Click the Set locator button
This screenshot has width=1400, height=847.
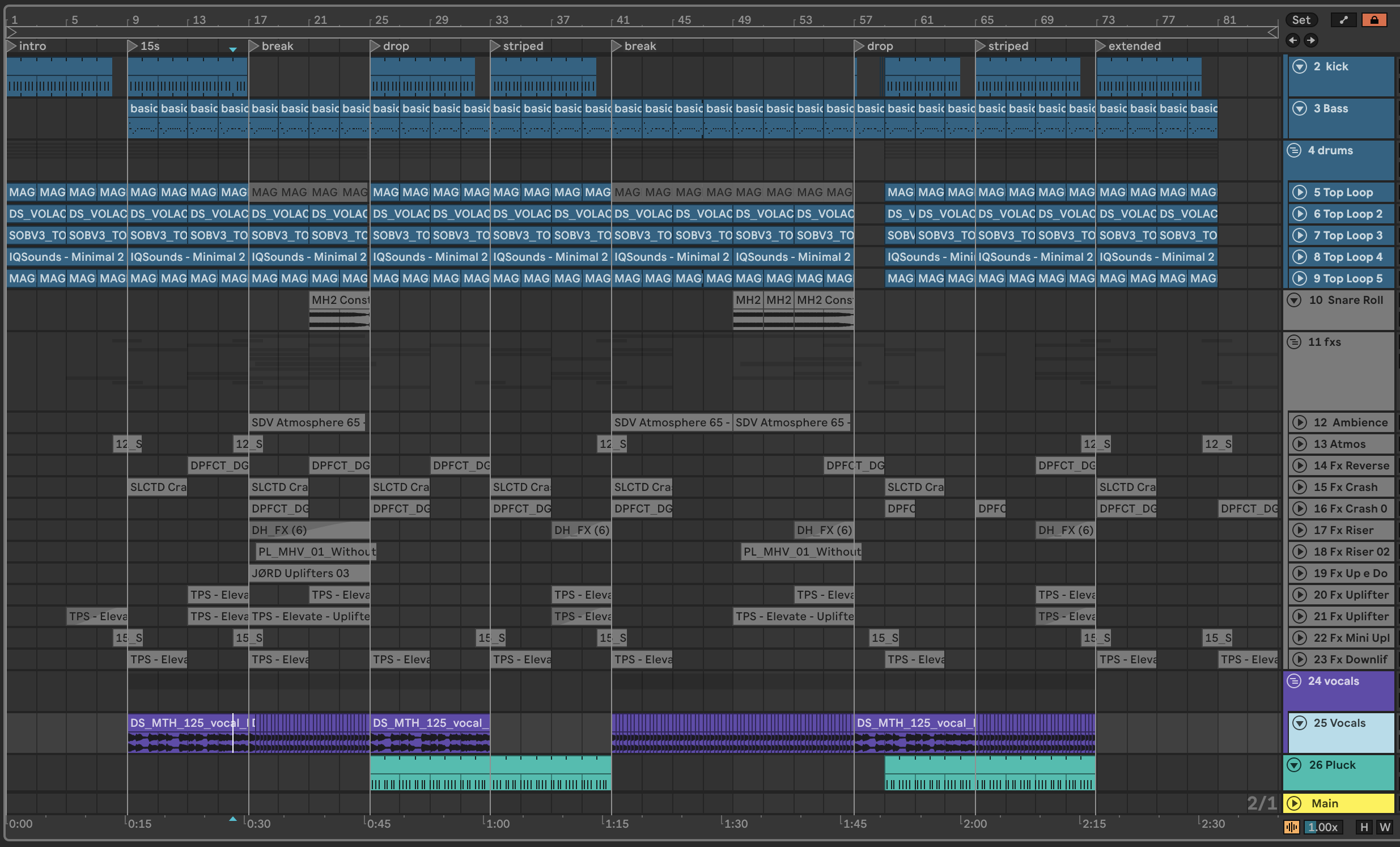(1301, 20)
